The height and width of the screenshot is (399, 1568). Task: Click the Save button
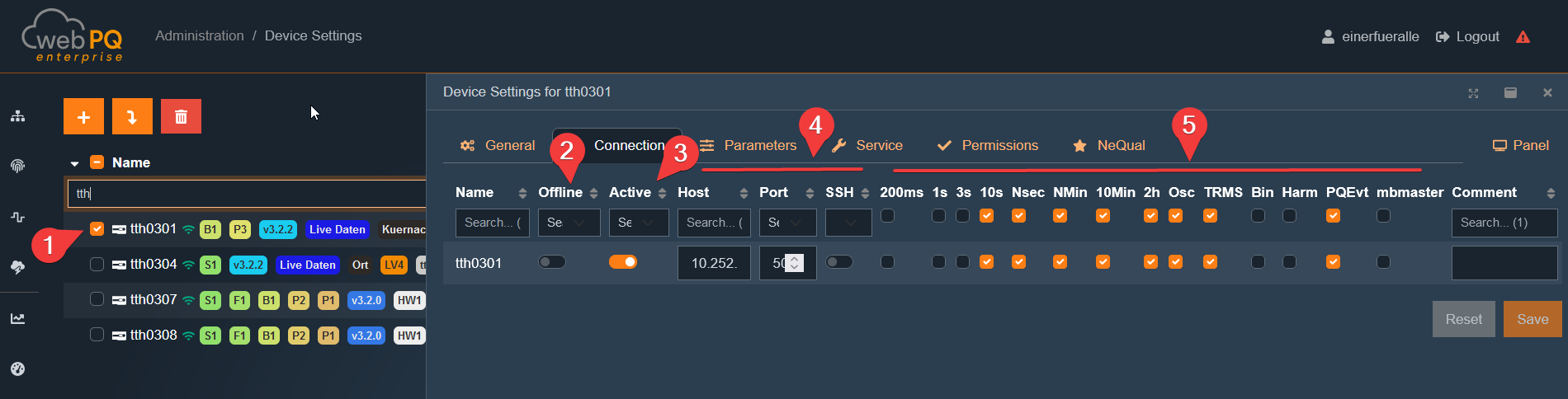point(1533,319)
